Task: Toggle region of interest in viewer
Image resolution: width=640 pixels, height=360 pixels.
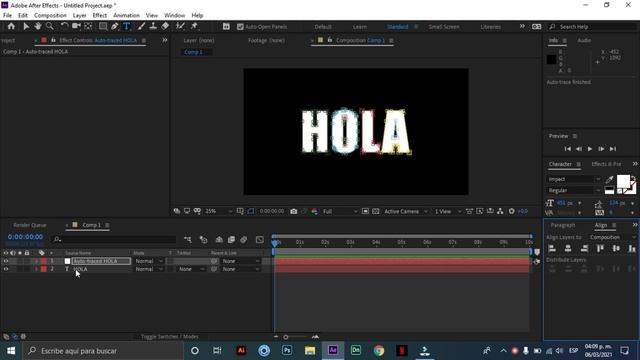Action: (365, 211)
